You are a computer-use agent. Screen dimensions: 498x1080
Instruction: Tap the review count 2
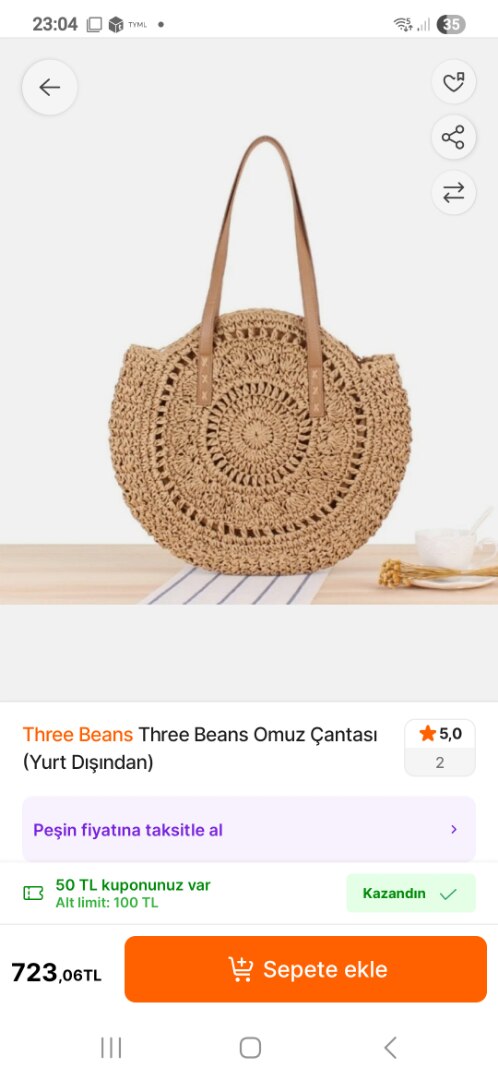pyautogui.click(x=440, y=762)
